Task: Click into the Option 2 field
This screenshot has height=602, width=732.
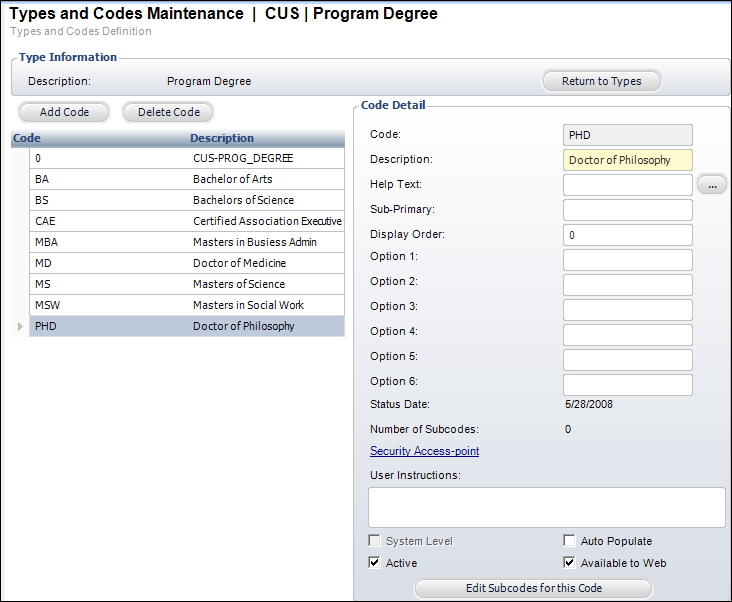Action: coord(627,285)
